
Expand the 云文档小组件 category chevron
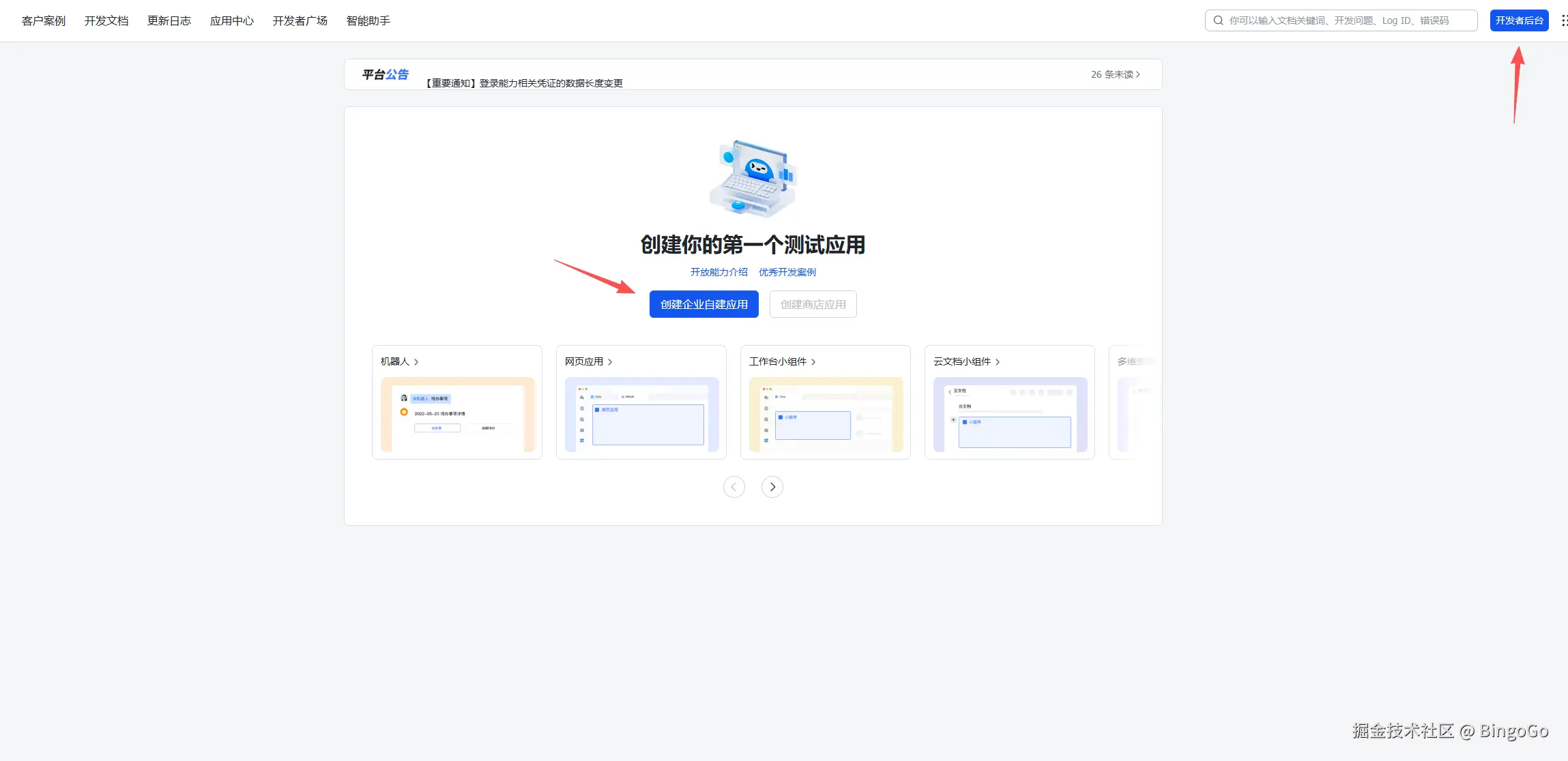tap(996, 361)
